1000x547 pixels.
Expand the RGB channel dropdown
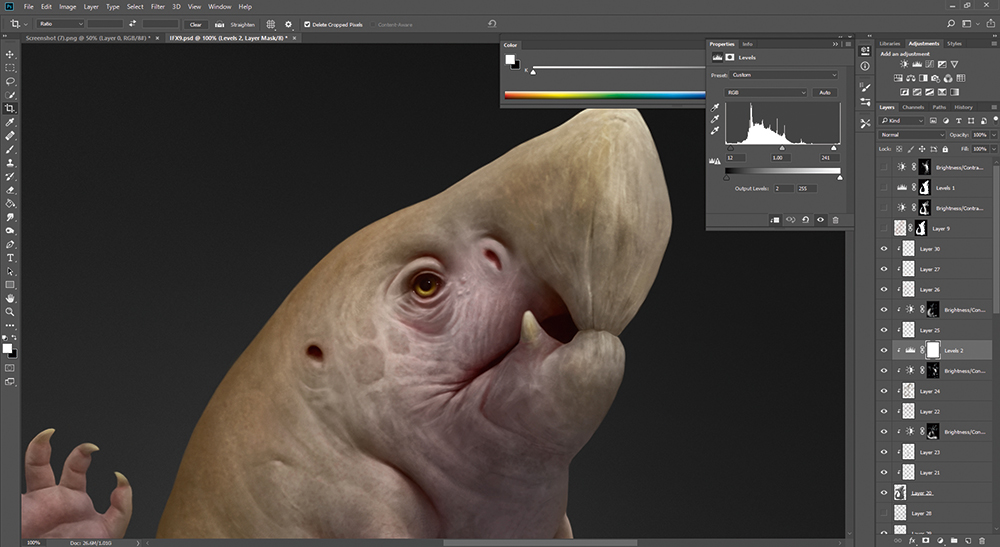[766, 92]
